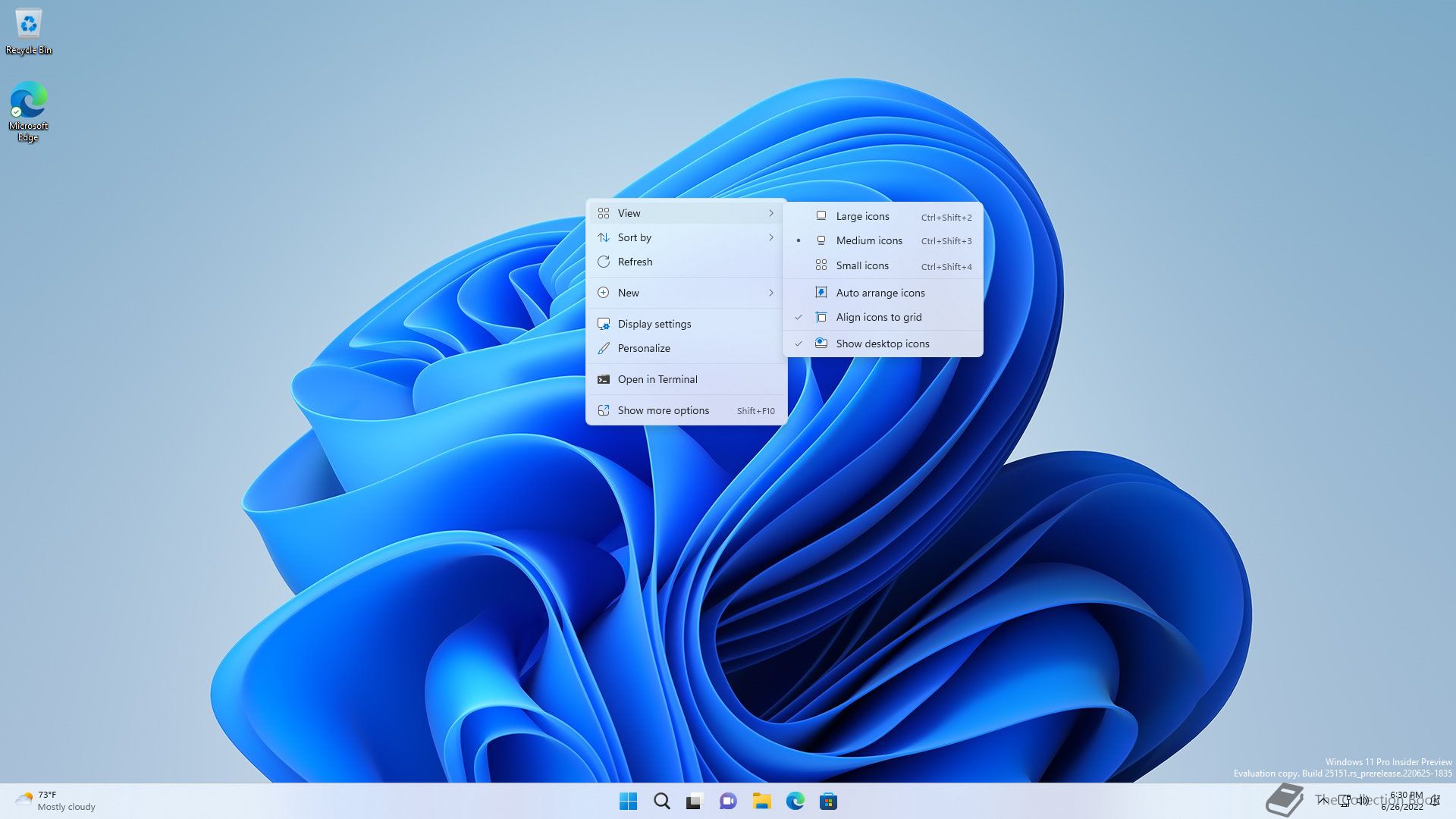Expand the Sort by submenu chevron
The image size is (1456, 819).
point(771,237)
